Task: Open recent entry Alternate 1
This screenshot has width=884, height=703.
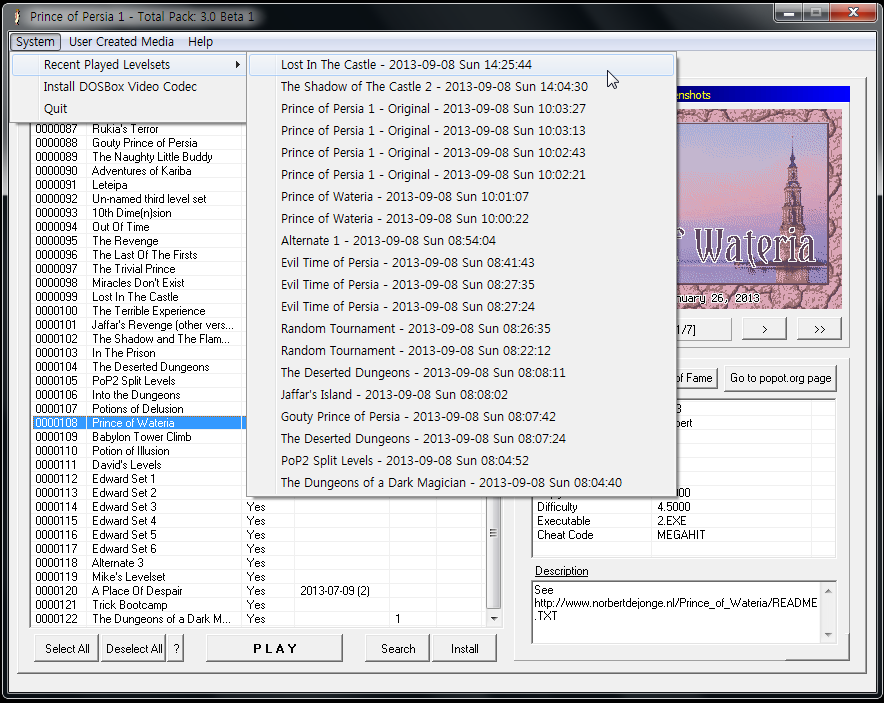Action: pos(461,241)
